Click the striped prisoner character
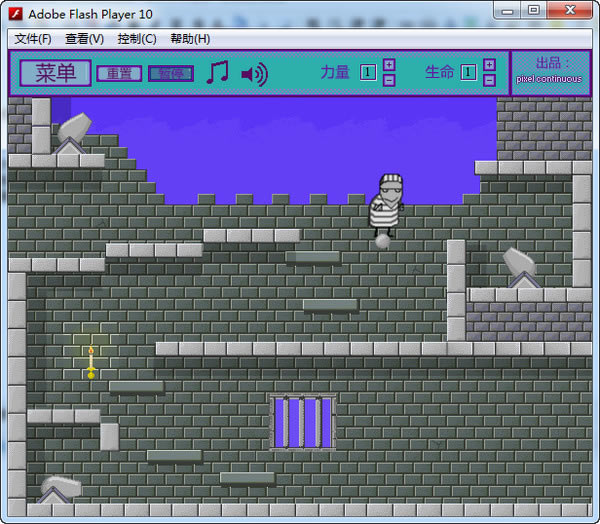Image resolution: width=600 pixels, height=524 pixels. tap(387, 205)
